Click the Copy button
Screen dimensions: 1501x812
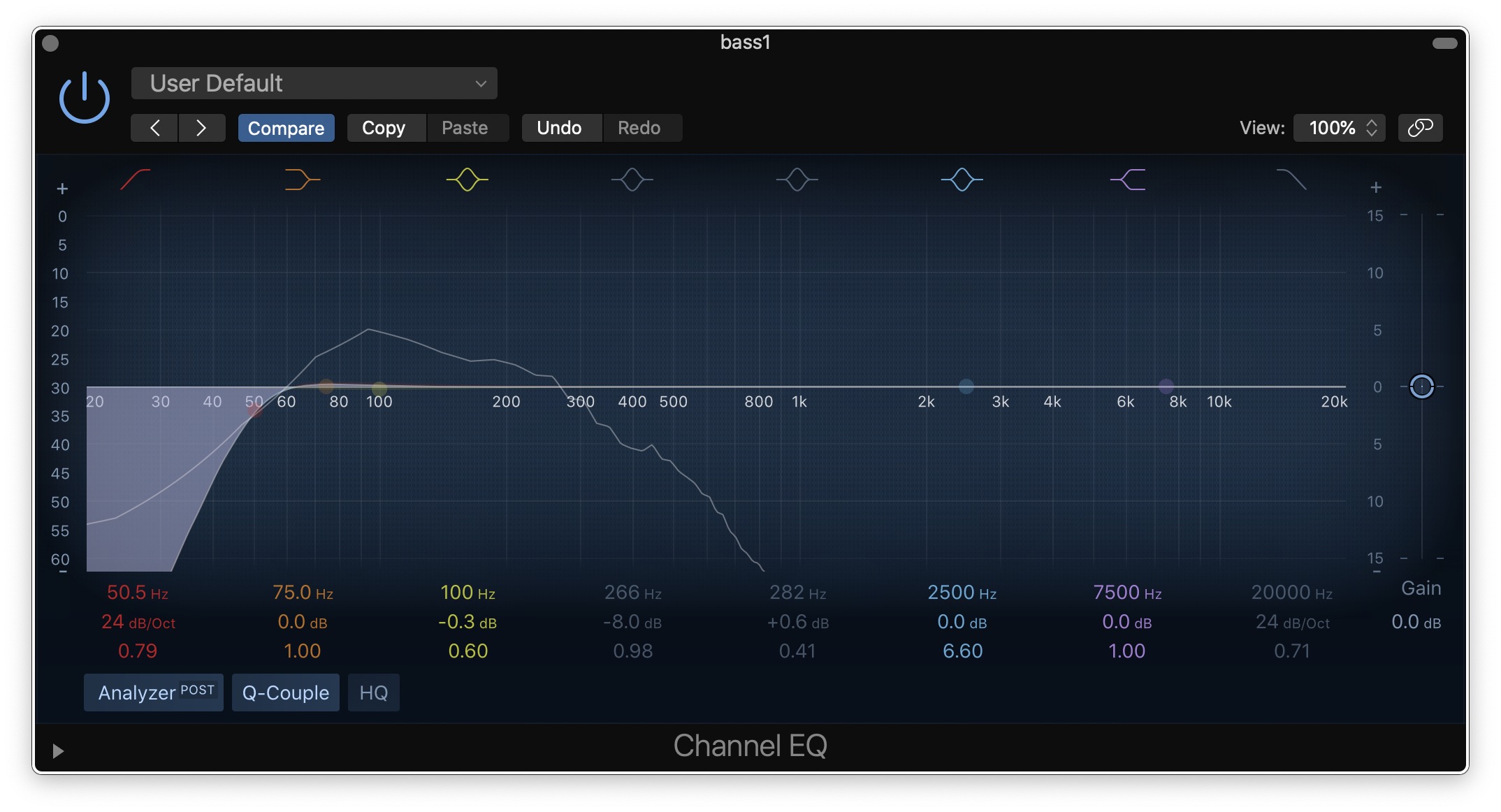384,128
